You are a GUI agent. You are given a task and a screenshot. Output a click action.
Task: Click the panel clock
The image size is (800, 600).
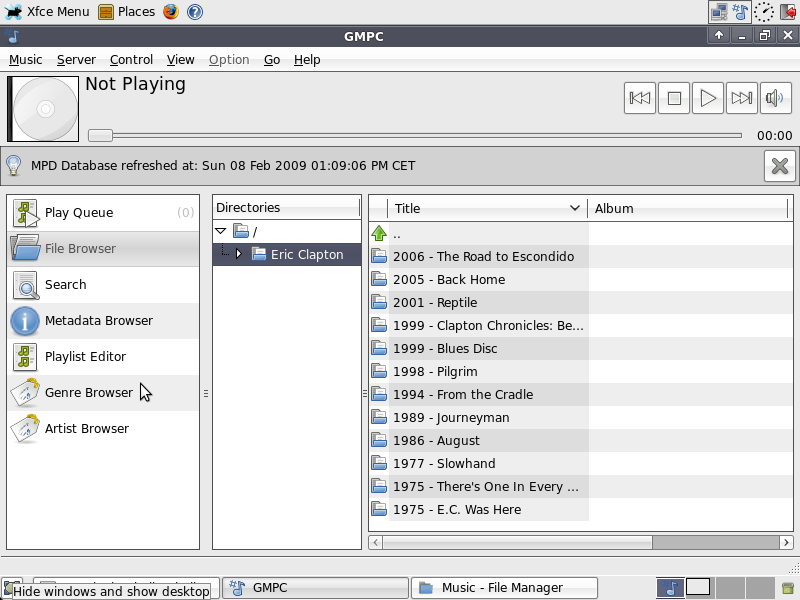(764, 12)
